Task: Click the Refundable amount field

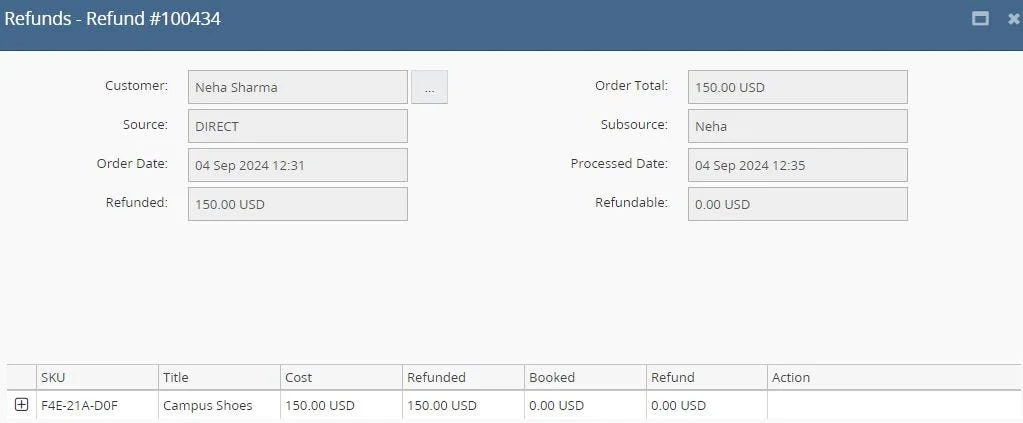Action: tap(797, 204)
